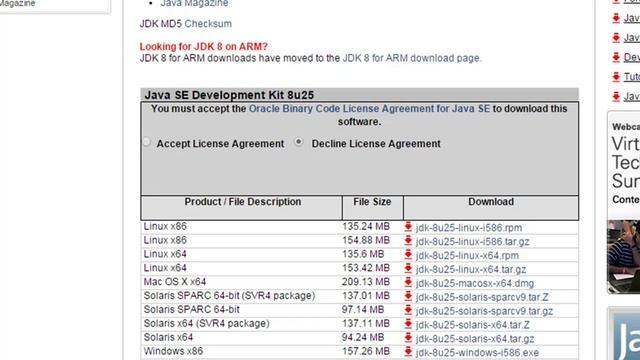Click the 209.13 MB file size cell
Image resolution: width=640 pixels, height=360 pixels.
(x=366, y=282)
